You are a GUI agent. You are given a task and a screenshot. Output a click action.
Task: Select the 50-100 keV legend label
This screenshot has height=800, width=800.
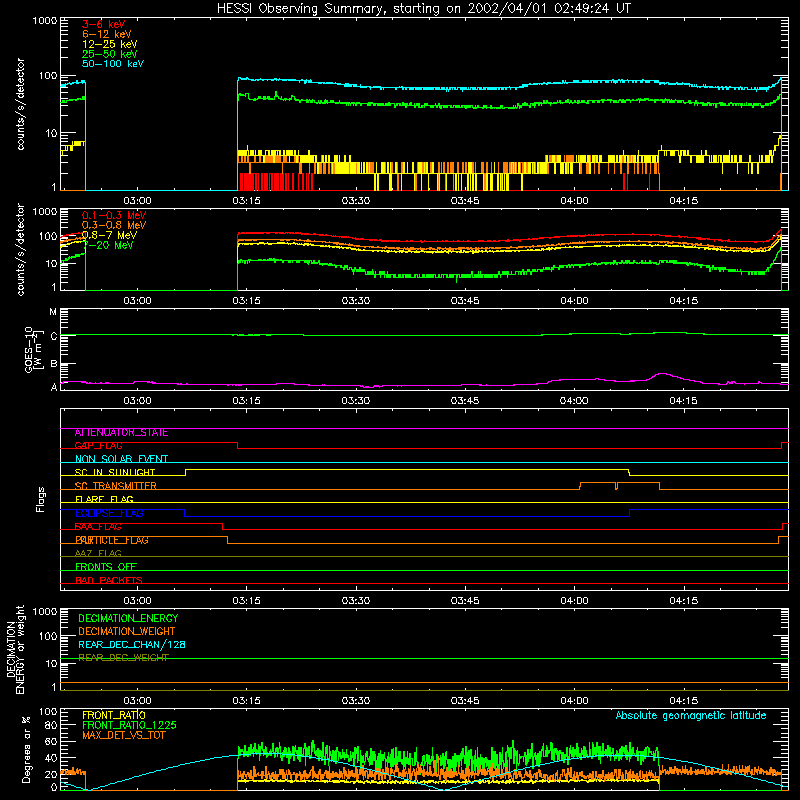pyautogui.click(x=113, y=64)
